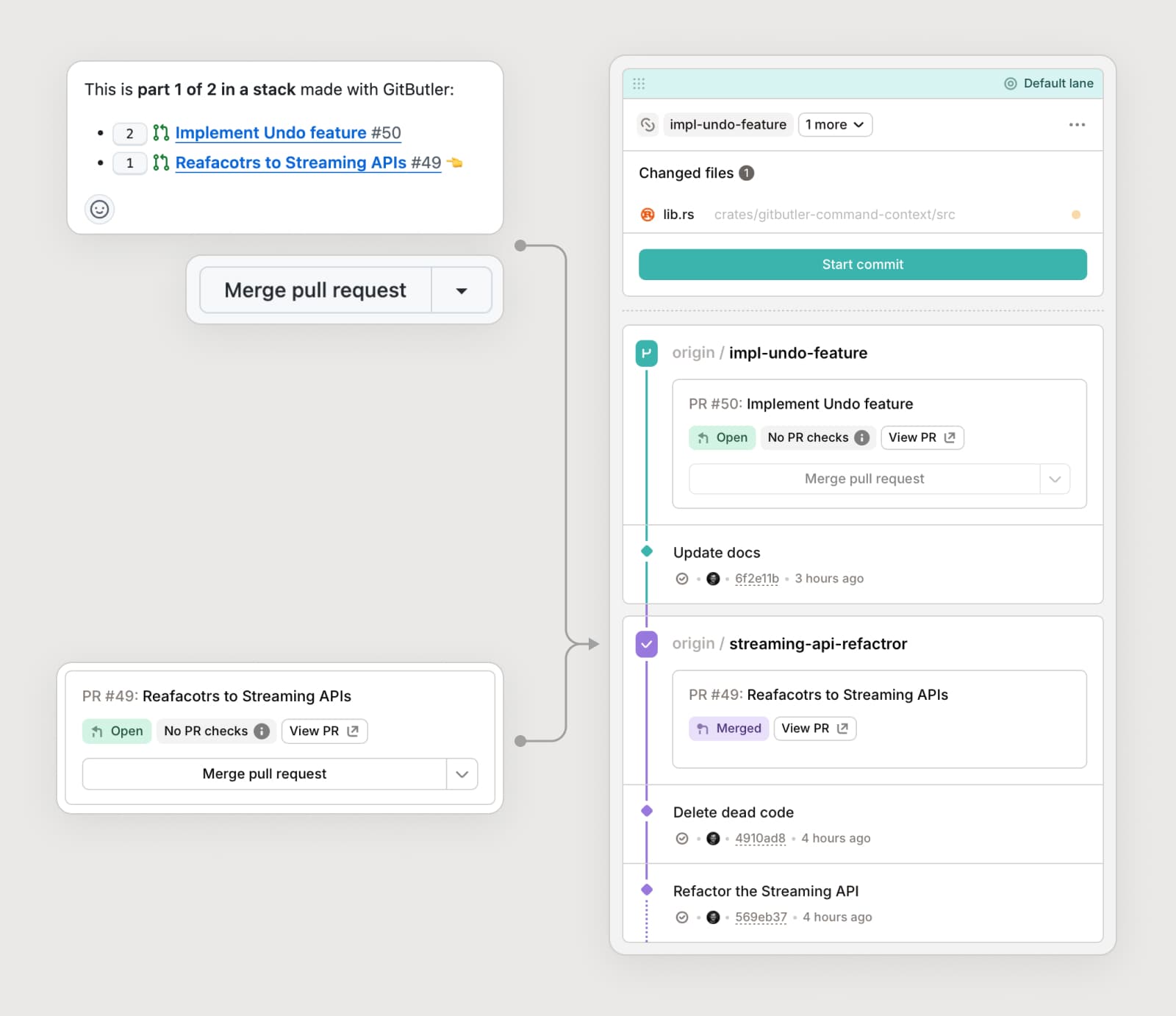
Task: Click the orange modified status dot for lib.rs
Action: tap(1076, 215)
